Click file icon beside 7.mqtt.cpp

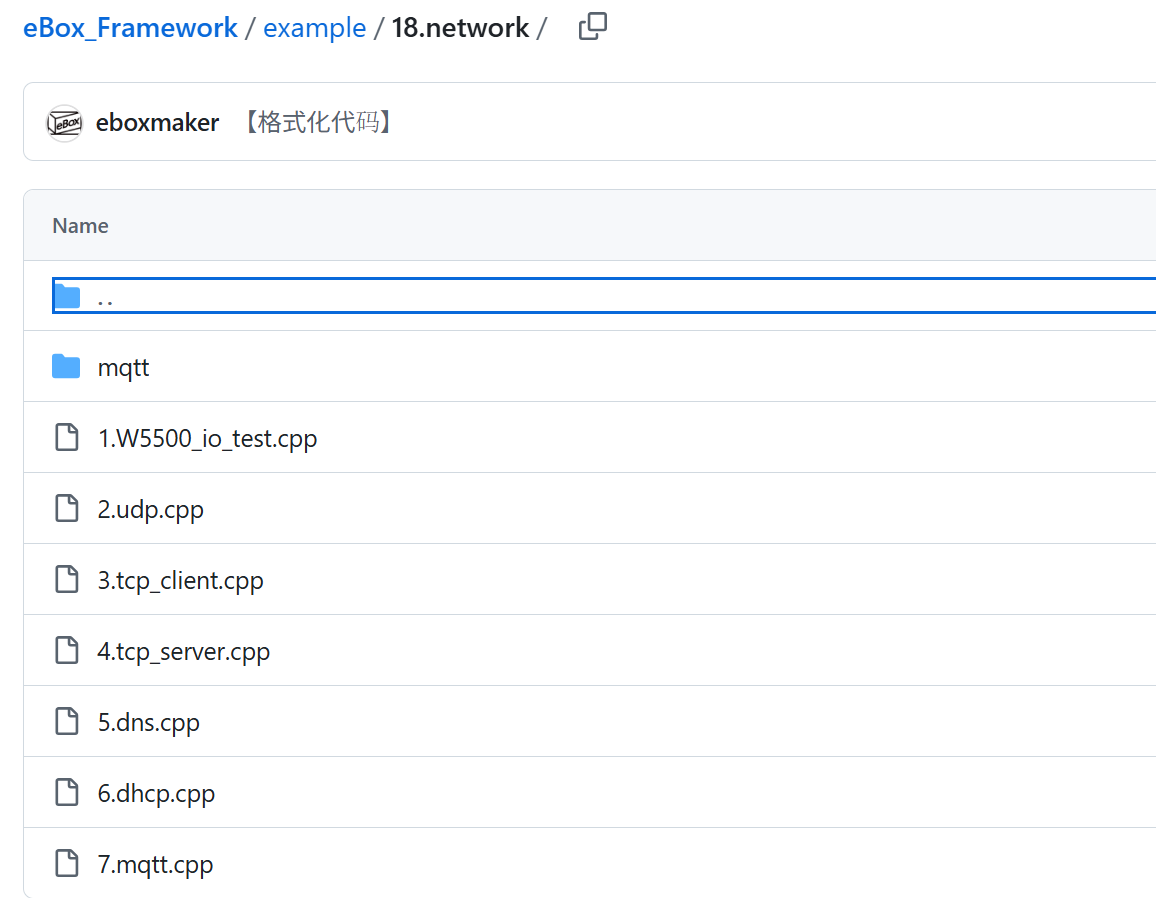click(67, 864)
